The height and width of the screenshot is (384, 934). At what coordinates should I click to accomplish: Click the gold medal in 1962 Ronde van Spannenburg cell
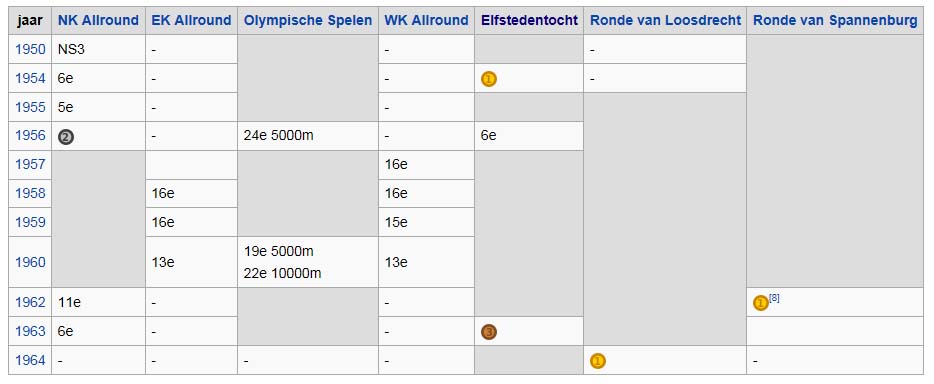(760, 304)
